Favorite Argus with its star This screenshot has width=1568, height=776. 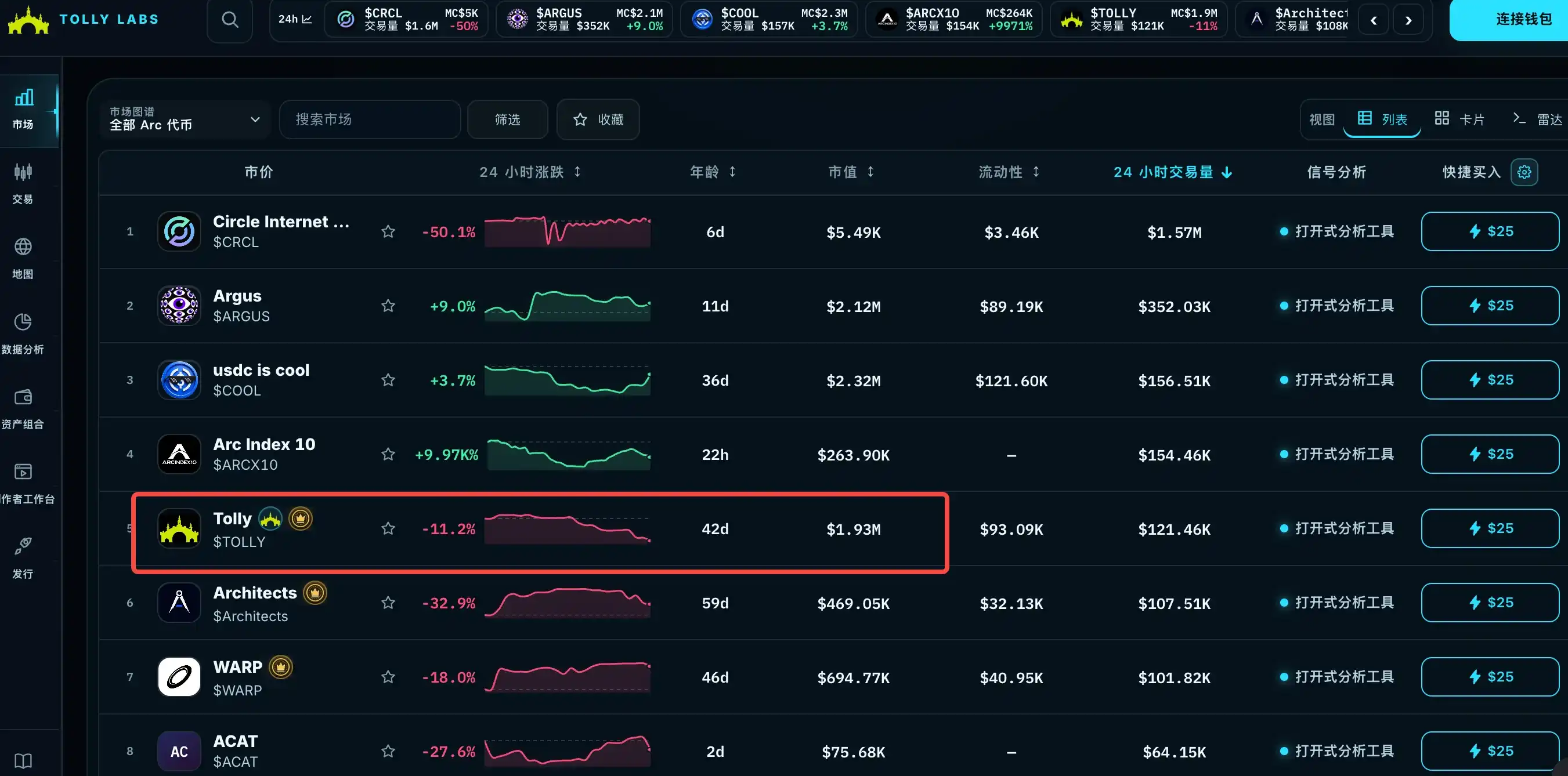388,305
